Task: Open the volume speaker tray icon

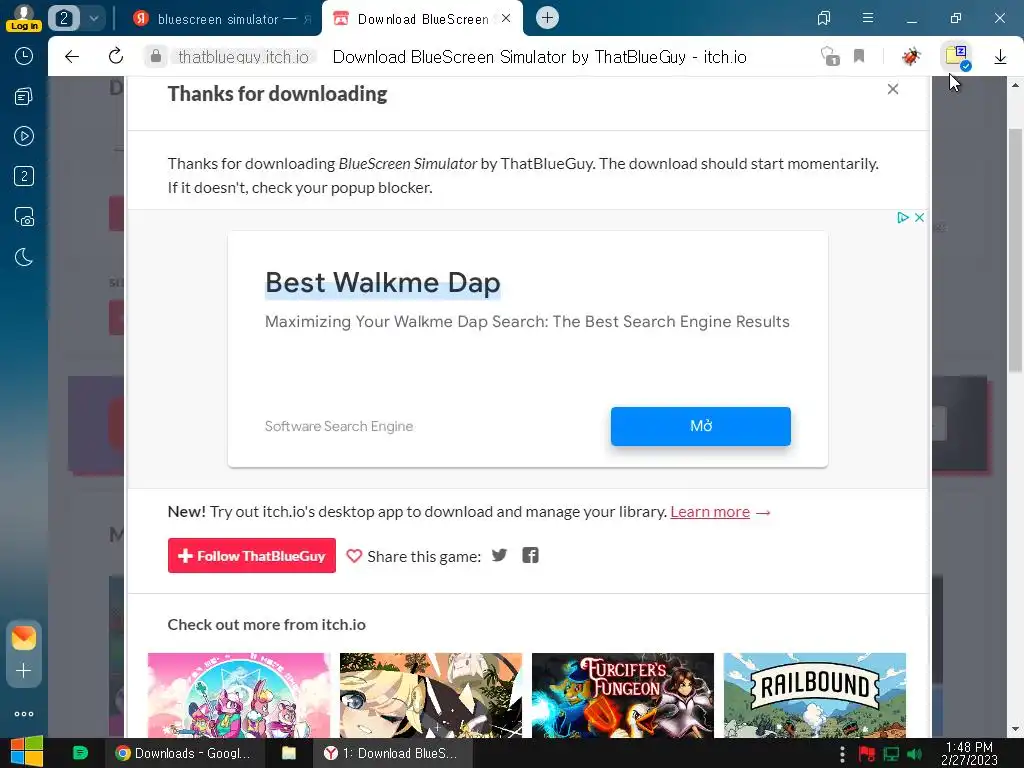Action: [914, 754]
